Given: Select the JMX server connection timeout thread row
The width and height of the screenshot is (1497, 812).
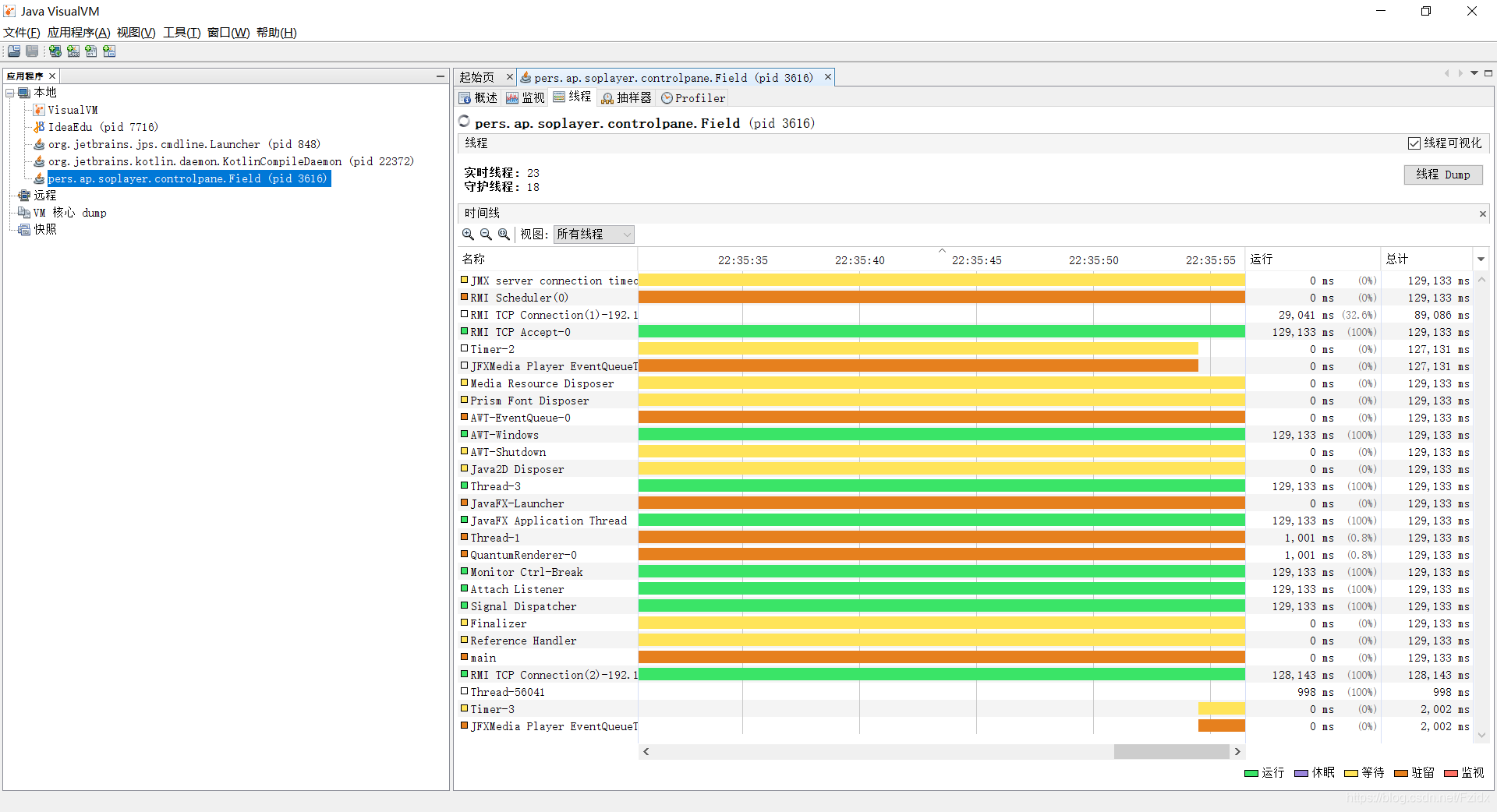Looking at the screenshot, I should 965,281.
